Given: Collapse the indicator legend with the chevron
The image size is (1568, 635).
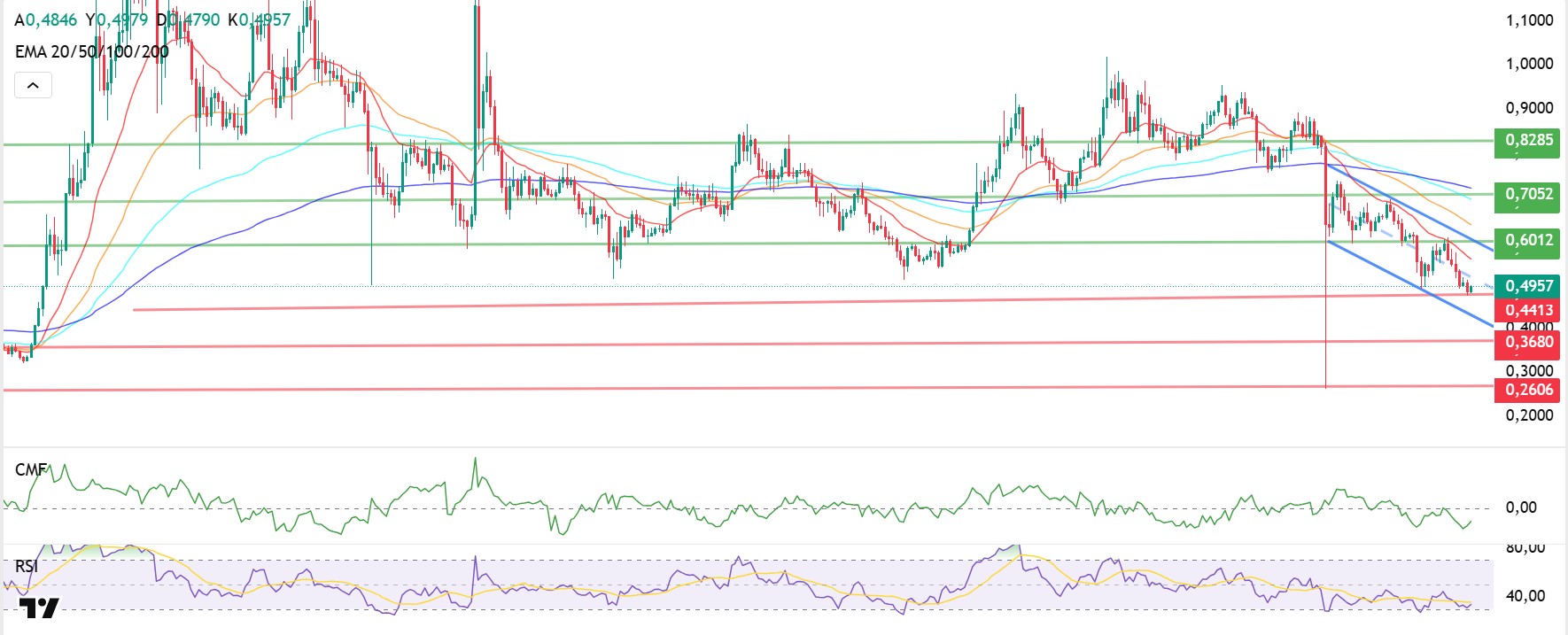Looking at the screenshot, I should point(33,86).
